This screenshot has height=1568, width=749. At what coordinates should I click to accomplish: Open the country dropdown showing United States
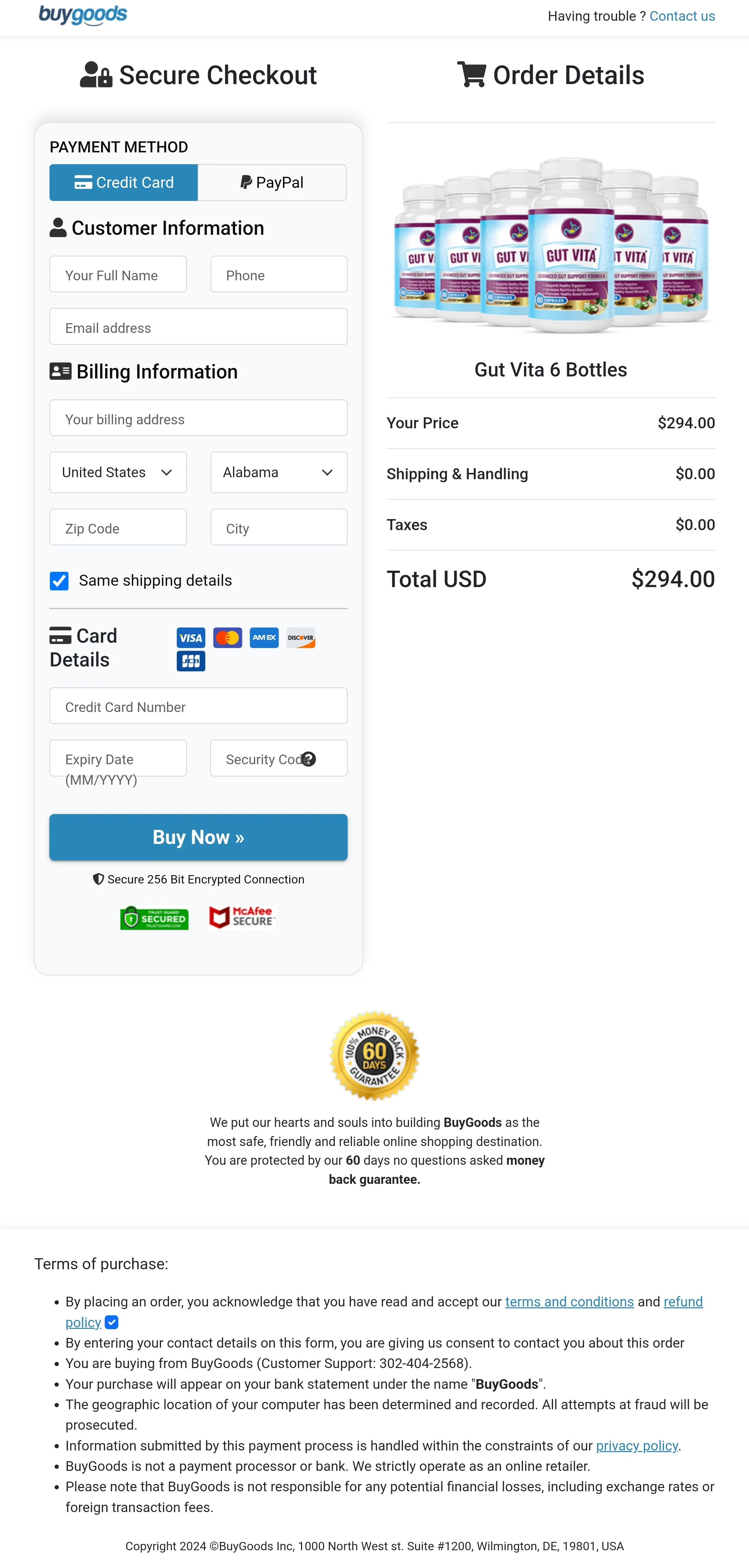[x=118, y=472]
